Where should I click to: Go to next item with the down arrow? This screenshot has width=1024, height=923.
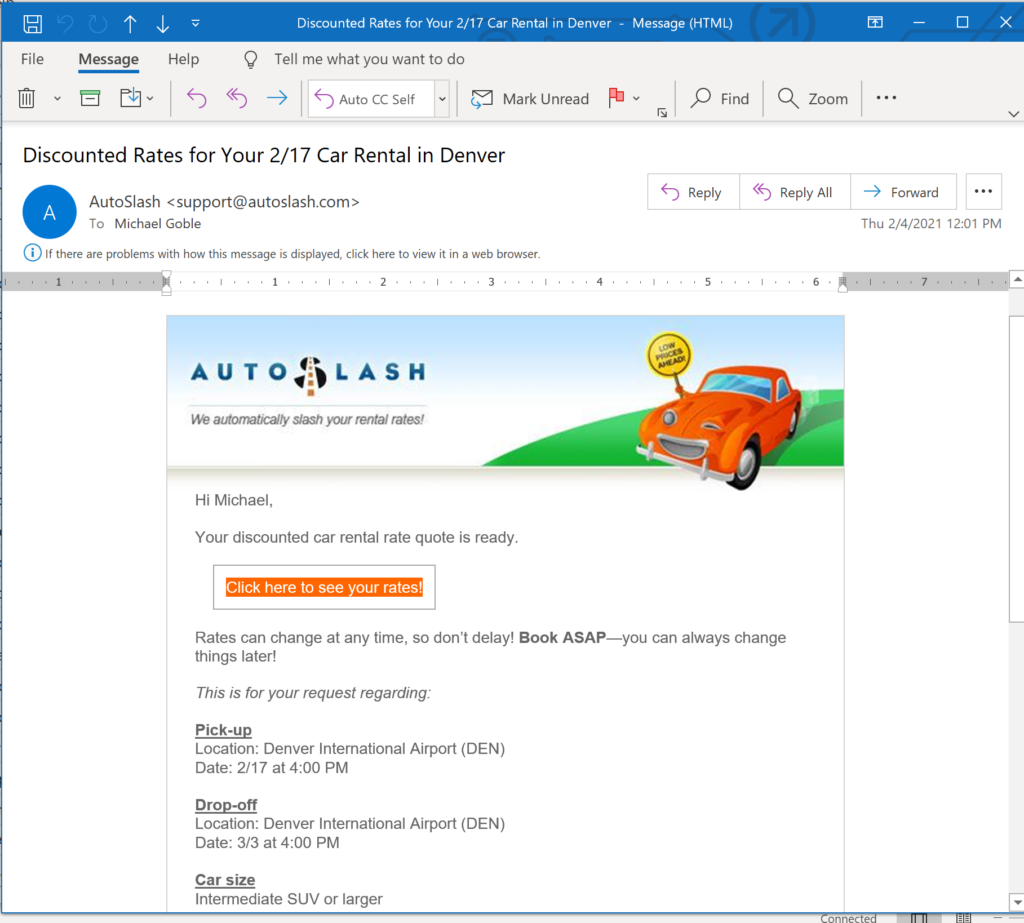click(x=163, y=24)
